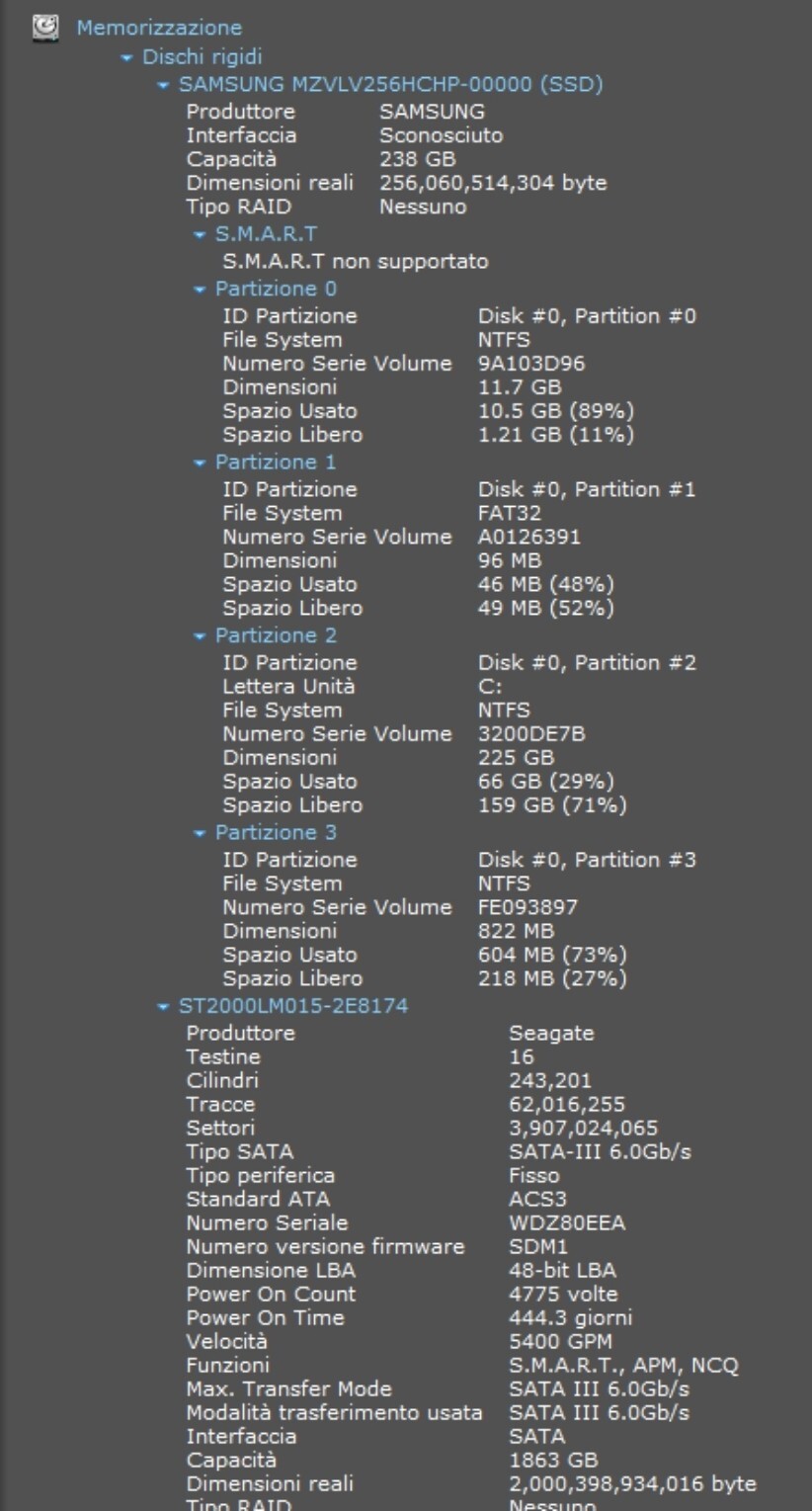Click the S.M.A.R.T non supportato text
Viewport: 812px width, 1511px height.
coord(356,262)
